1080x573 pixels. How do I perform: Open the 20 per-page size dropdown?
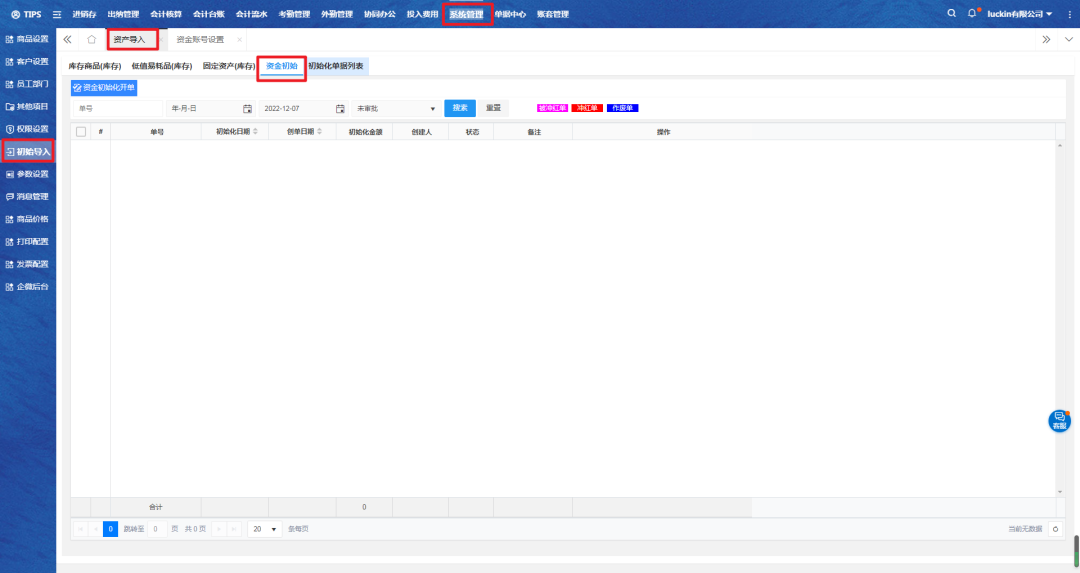click(x=265, y=529)
